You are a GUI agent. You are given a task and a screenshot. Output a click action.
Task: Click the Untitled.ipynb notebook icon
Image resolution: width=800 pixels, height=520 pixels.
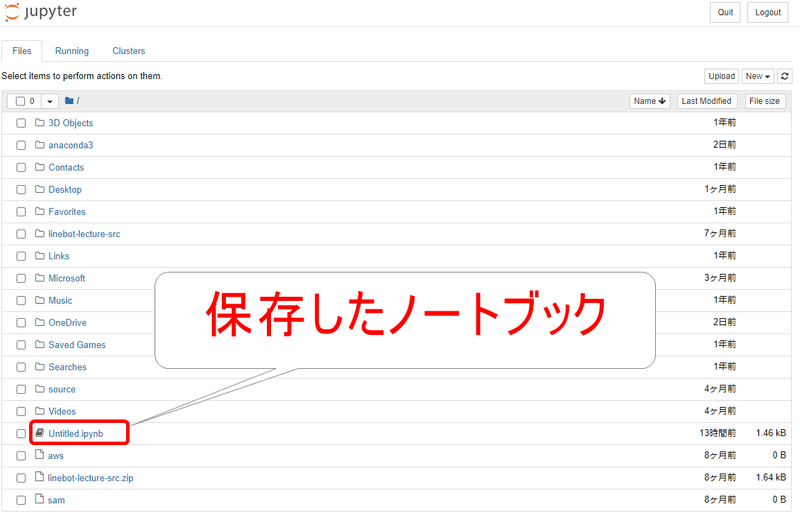pyautogui.click(x=40, y=433)
